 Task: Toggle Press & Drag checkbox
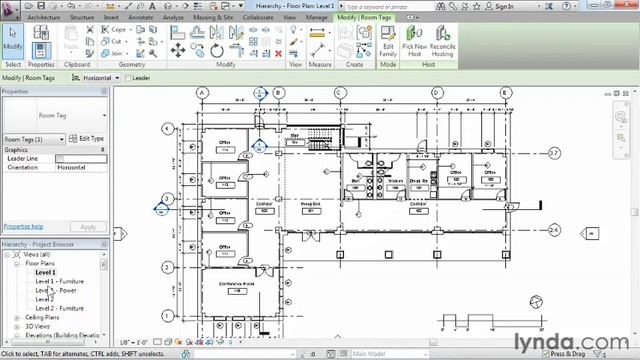[x=546, y=354]
